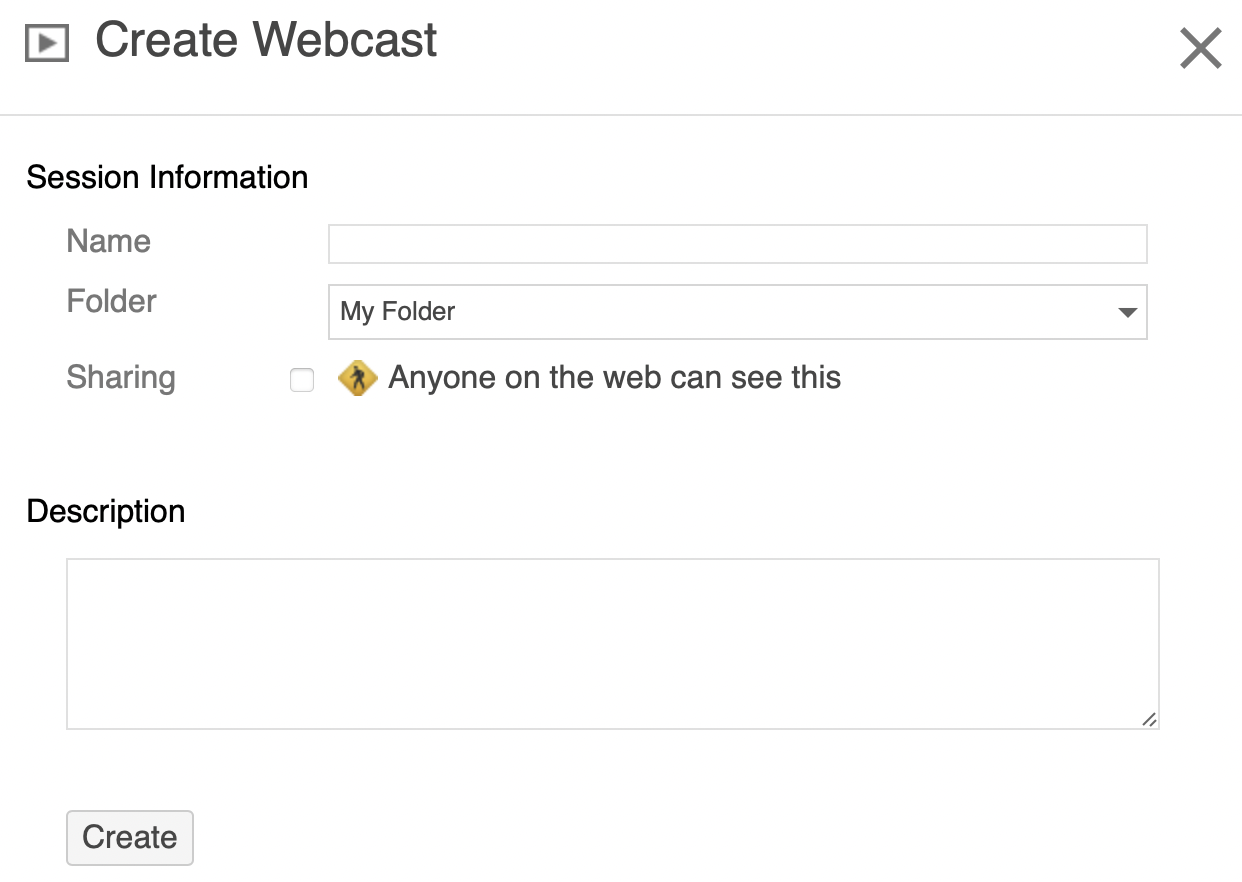Viewport: 1242px width, 882px height.
Task: Close the Create Webcast dialog
Action: [x=1200, y=48]
